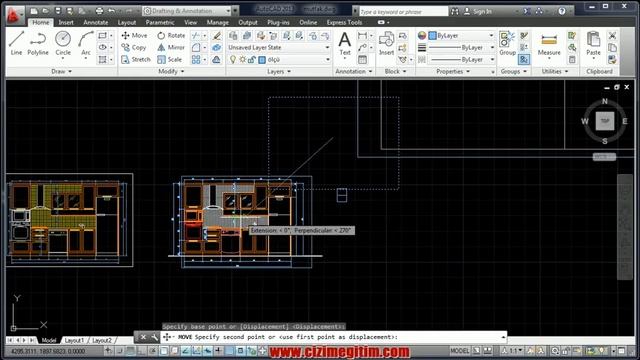
Task: Select the Line drawing tool
Action: pos(16,43)
